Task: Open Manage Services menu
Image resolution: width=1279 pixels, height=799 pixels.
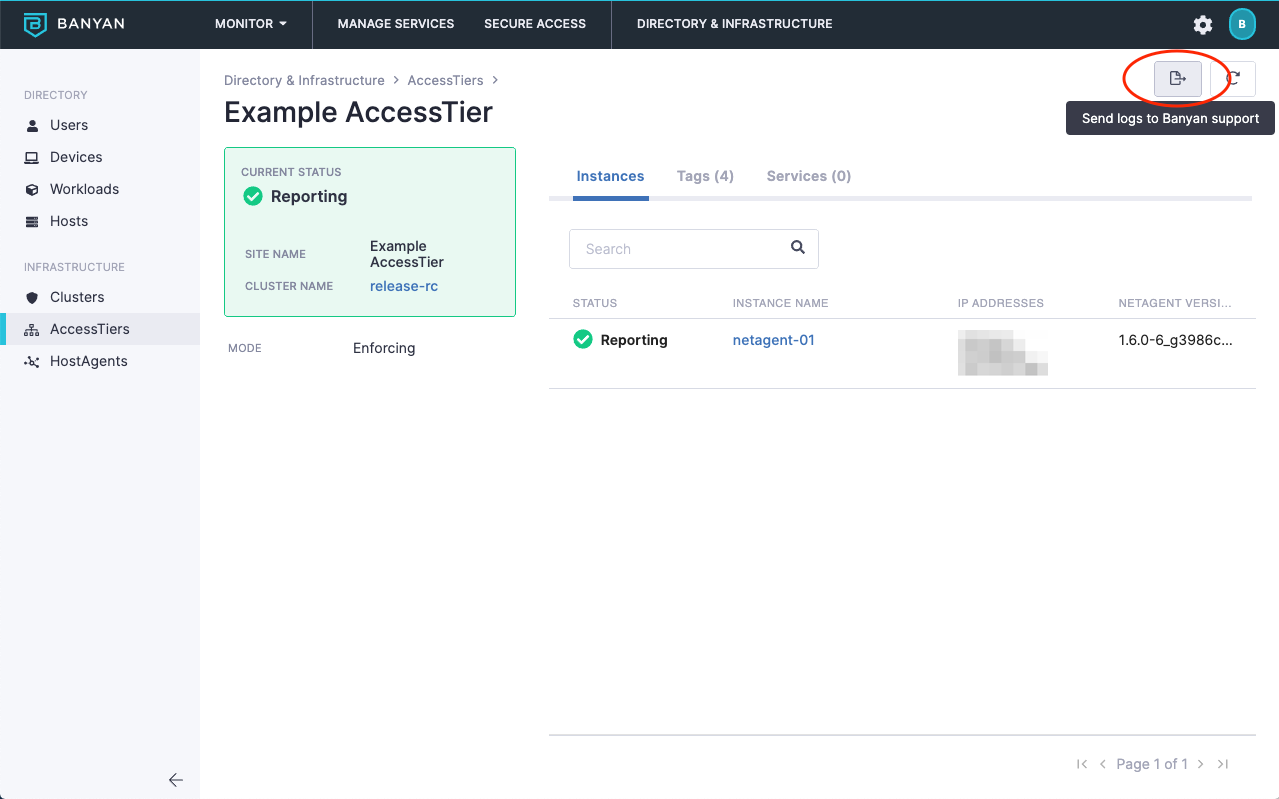Action: click(396, 24)
